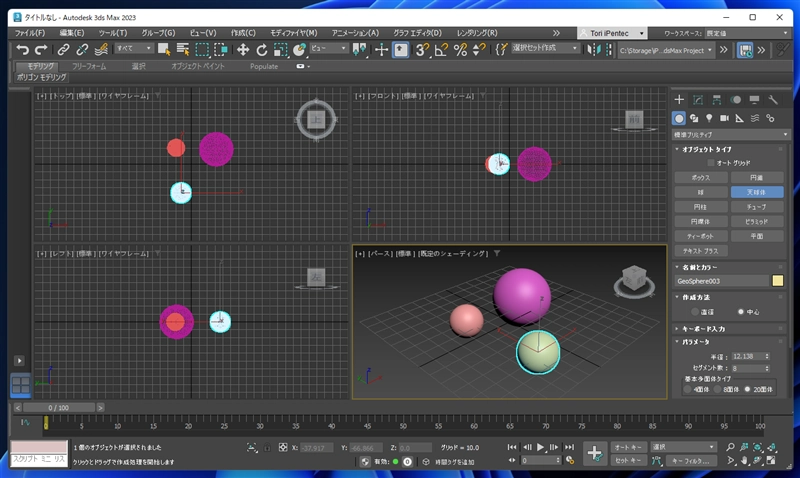
Task: Open the ファイル(F) menu
Action: [x=30, y=33]
